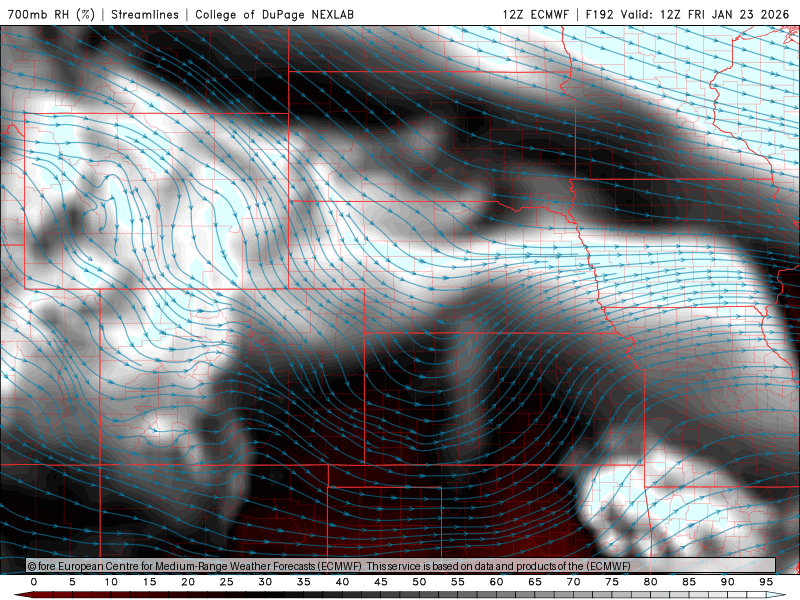Click the "50" label on RH scale
The width and height of the screenshot is (800, 600).
click(x=419, y=582)
